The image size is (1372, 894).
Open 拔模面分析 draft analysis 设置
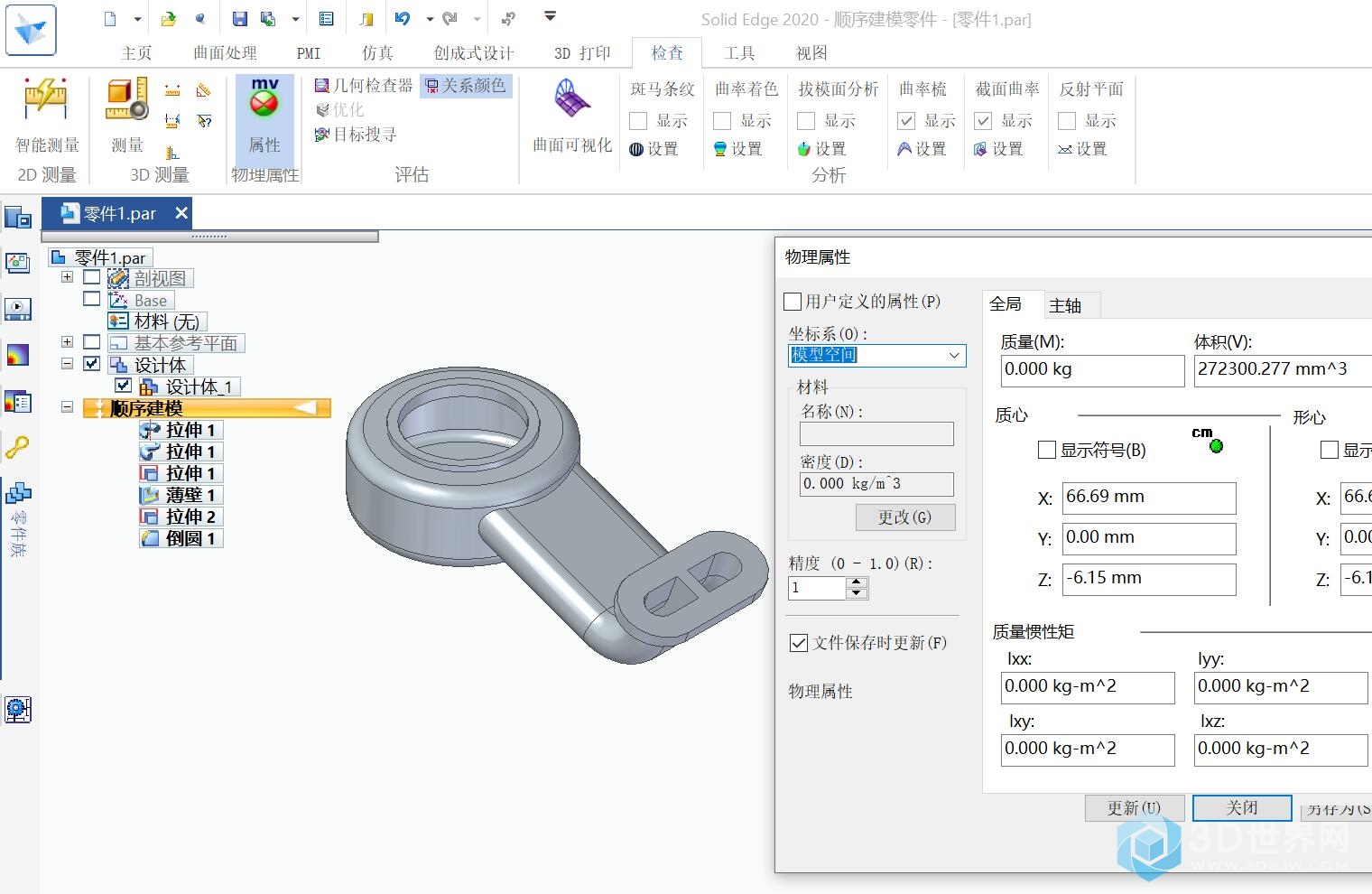click(x=821, y=149)
